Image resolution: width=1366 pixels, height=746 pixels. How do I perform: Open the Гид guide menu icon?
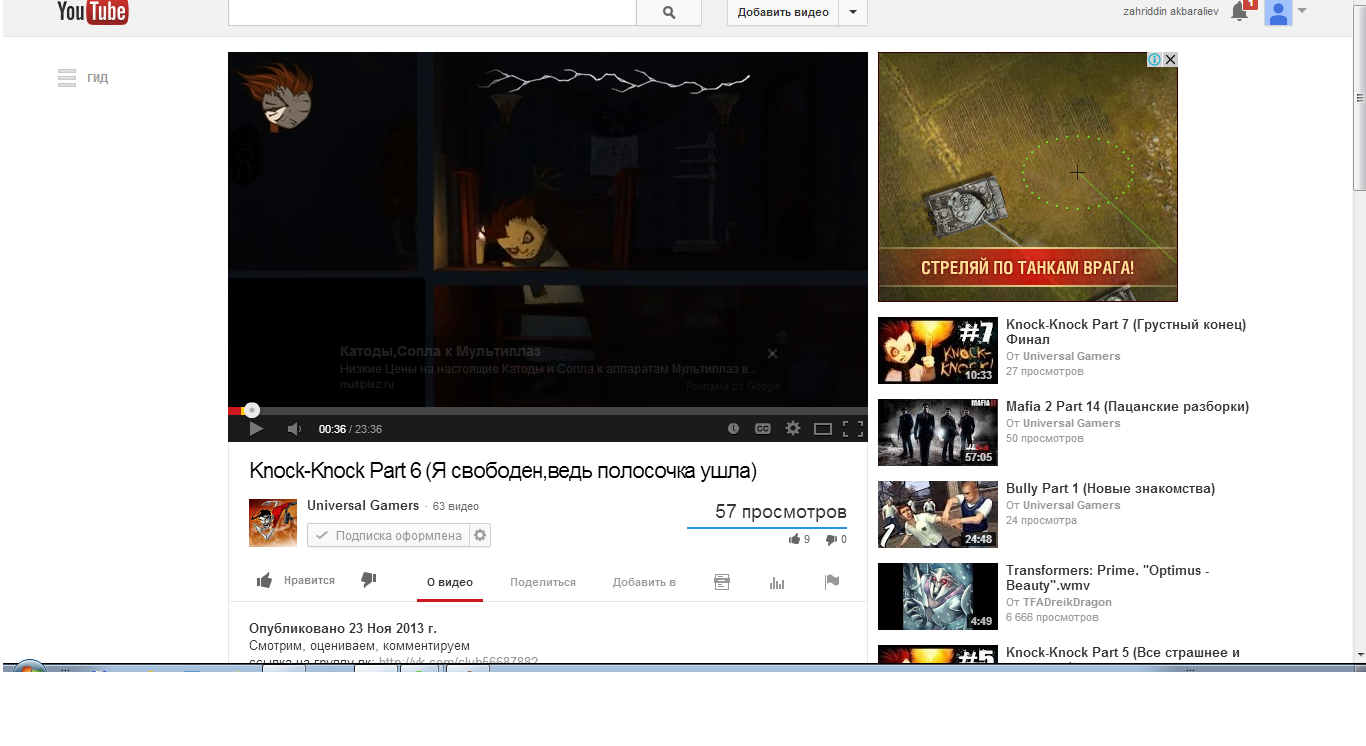(67, 77)
